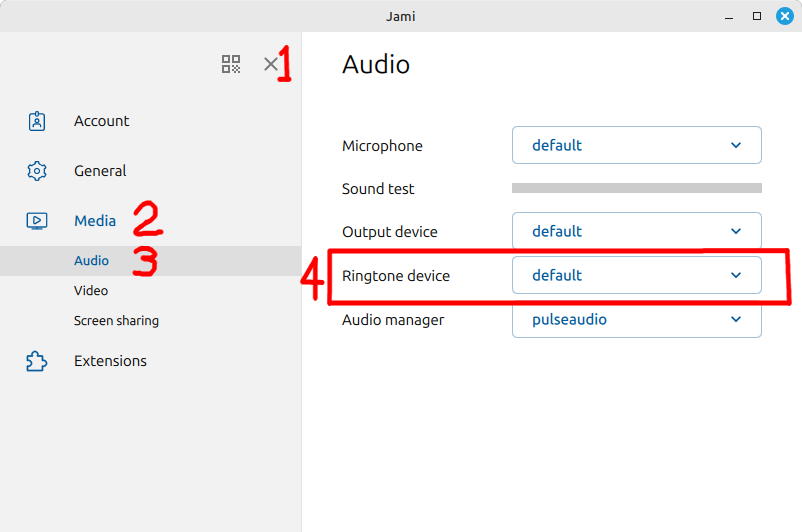
Task: Click the Microphone label
Action: coord(382,146)
